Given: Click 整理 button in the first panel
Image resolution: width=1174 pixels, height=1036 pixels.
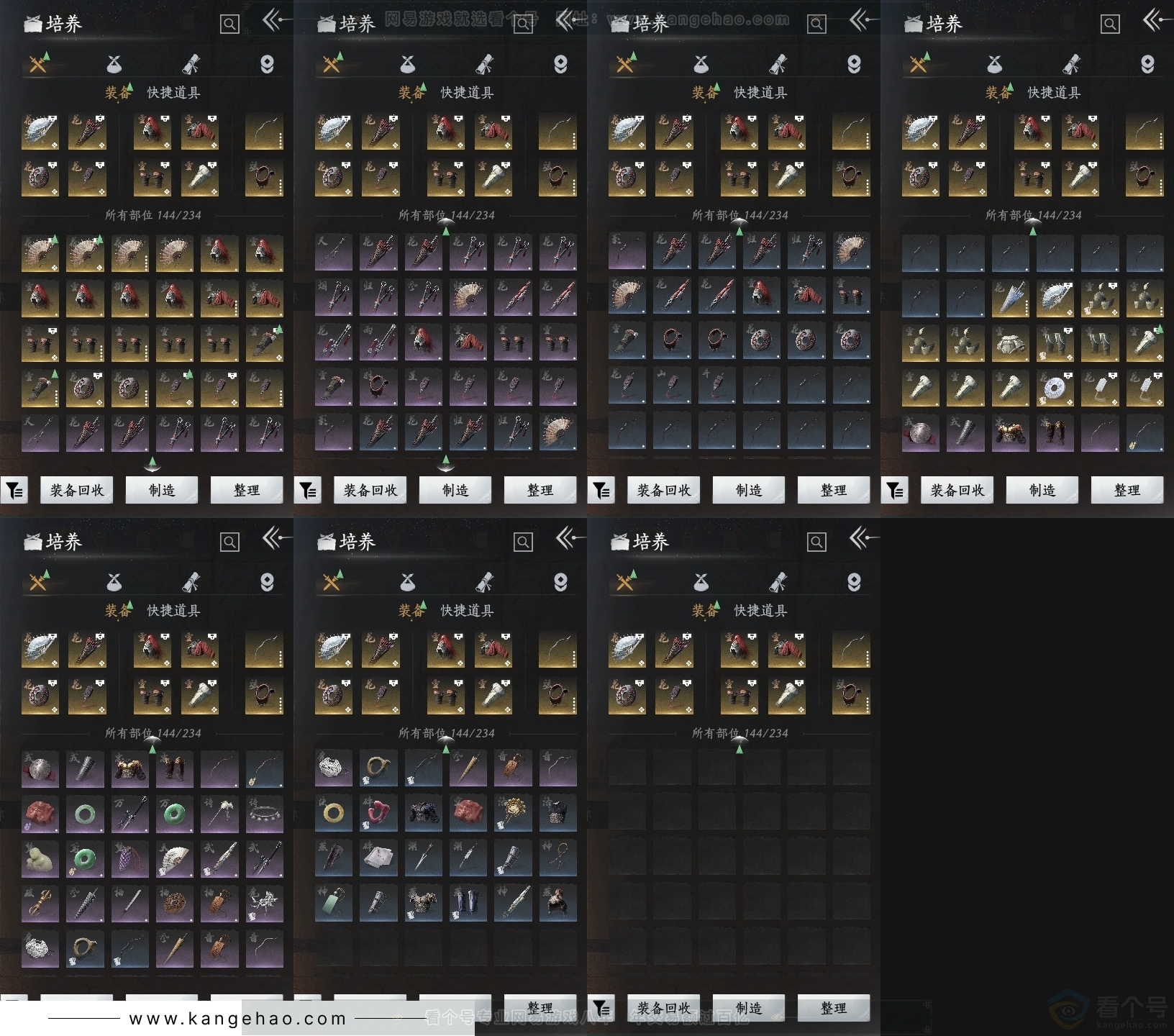Looking at the screenshot, I should pos(247,490).
